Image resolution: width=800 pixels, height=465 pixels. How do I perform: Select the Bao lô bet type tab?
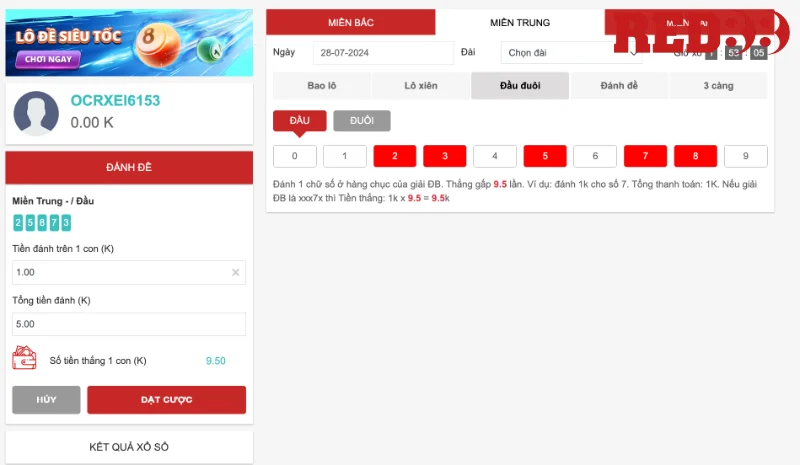point(321,86)
